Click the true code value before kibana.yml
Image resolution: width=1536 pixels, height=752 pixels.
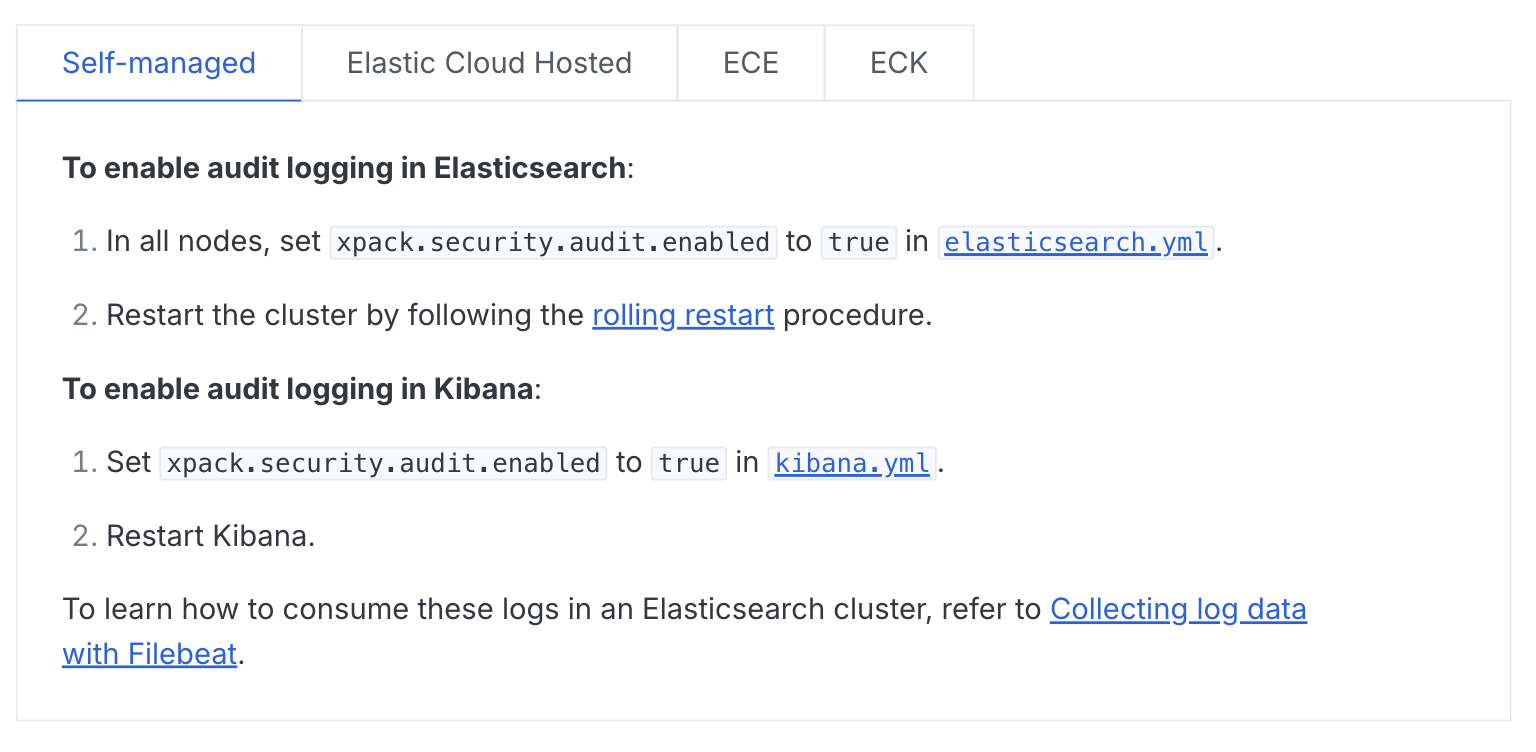click(689, 464)
